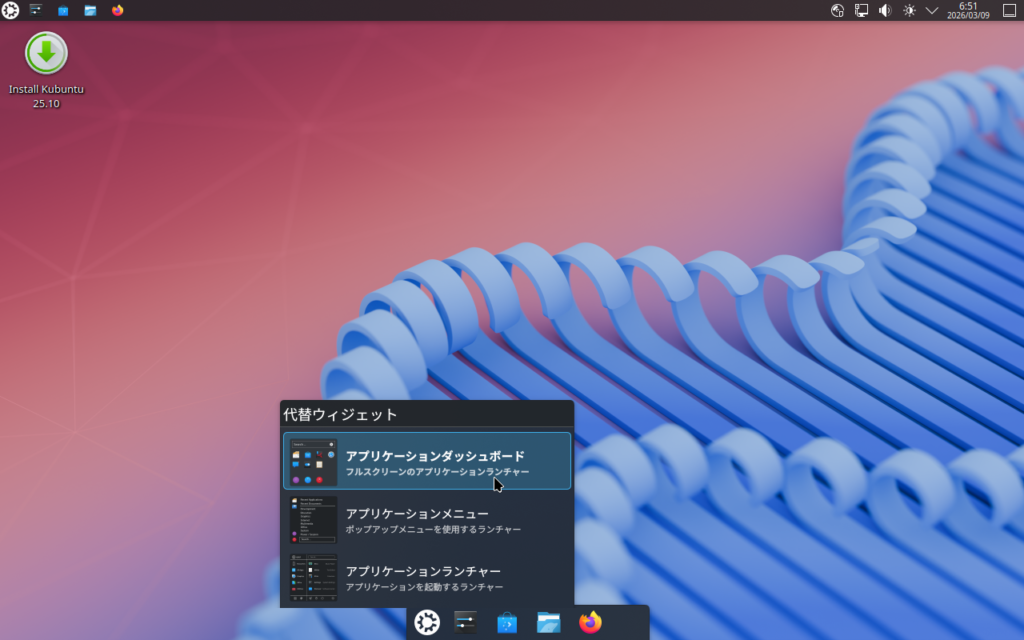This screenshot has width=1024, height=640.
Task: Open the network globe tray icon
Action: point(838,10)
